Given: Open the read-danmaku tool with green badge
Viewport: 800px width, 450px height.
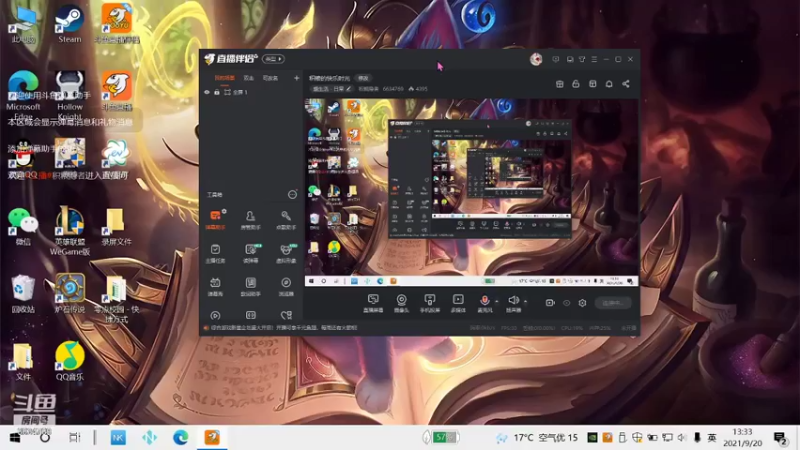Looking at the screenshot, I should click(250, 253).
